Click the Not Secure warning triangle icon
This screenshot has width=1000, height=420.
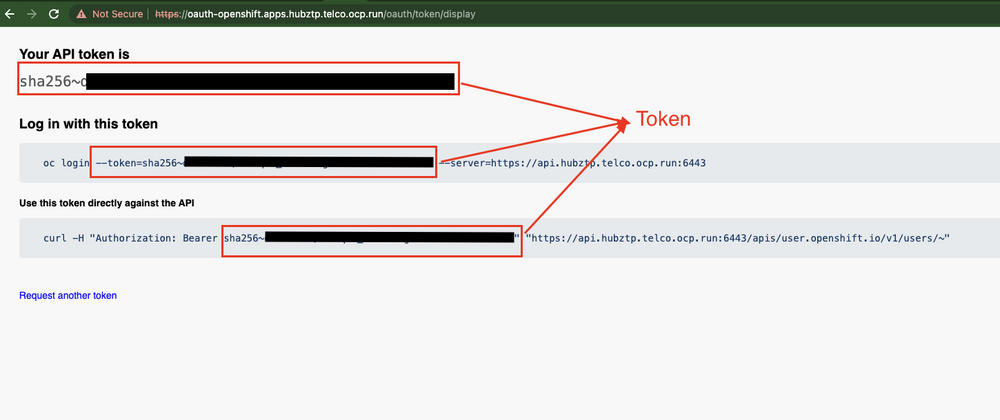[x=83, y=15]
